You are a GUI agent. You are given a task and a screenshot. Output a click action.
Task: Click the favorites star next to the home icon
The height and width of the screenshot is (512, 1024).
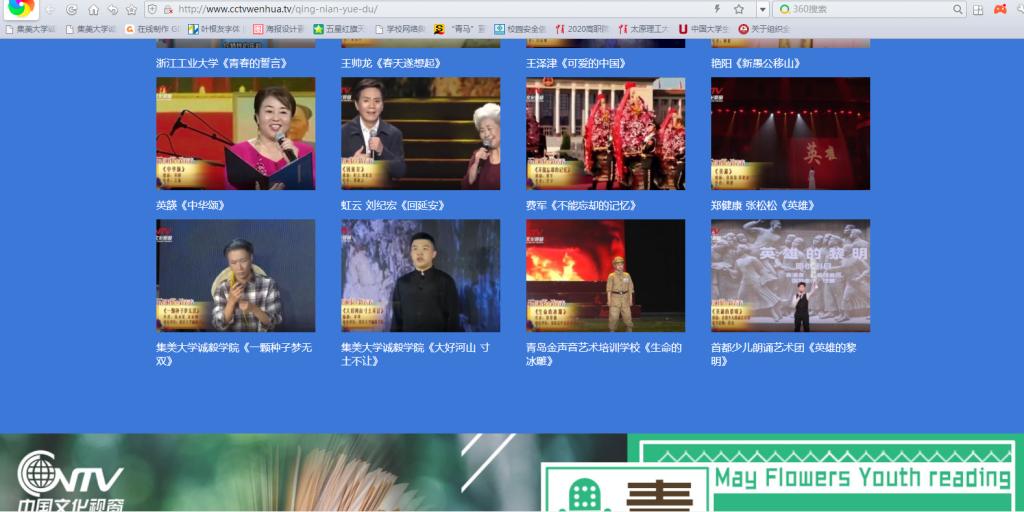coord(131,9)
